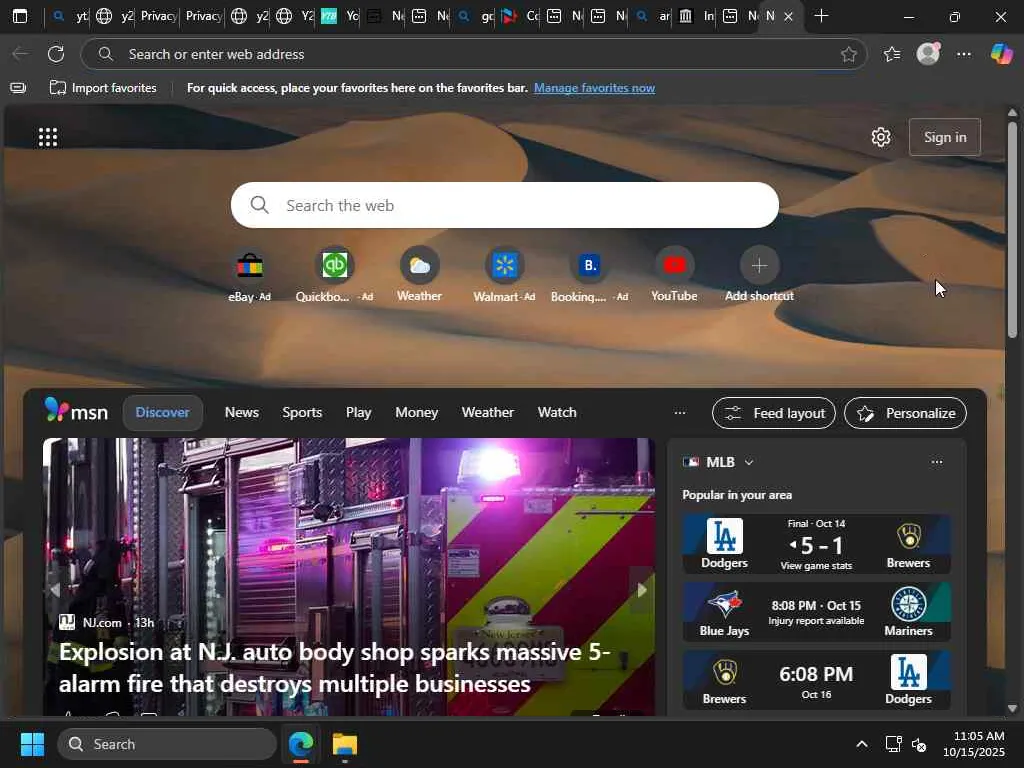Open the QuickBooks shortcut tile
Image resolution: width=1024 pixels, height=768 pixels.
(334, 274)
